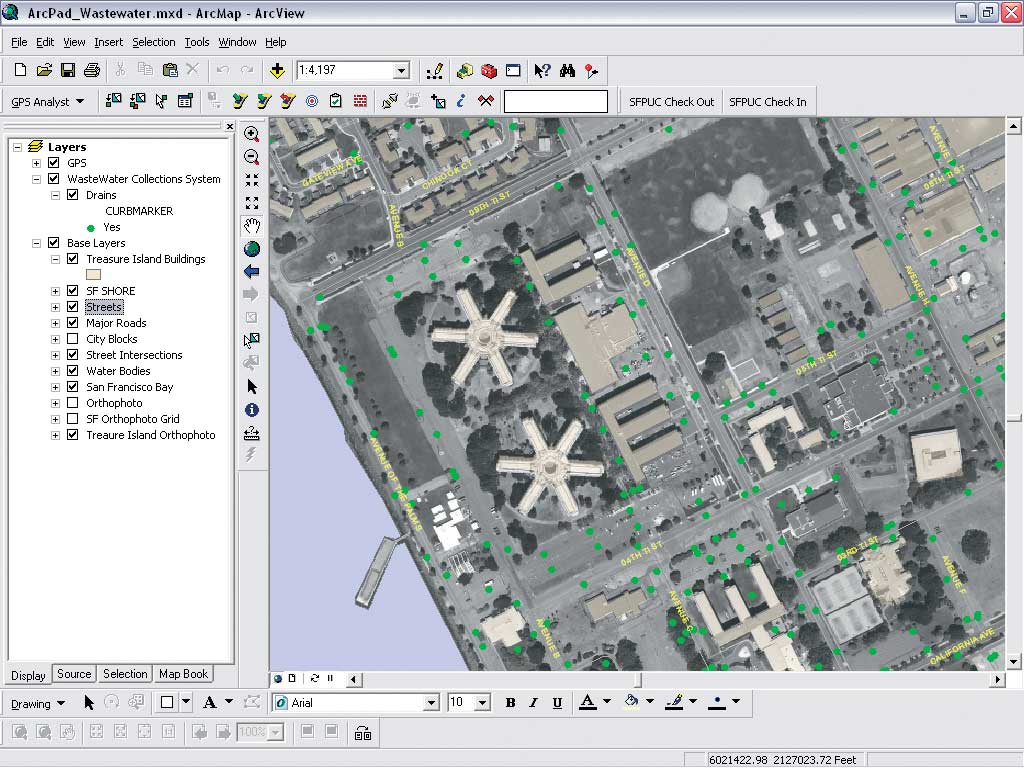Image resolution: width=1024 pixels, height=768 pixels.
Task: Open the GPS Analyst dropdown menu
Action: pyautogui.click(x=48, y=101)
